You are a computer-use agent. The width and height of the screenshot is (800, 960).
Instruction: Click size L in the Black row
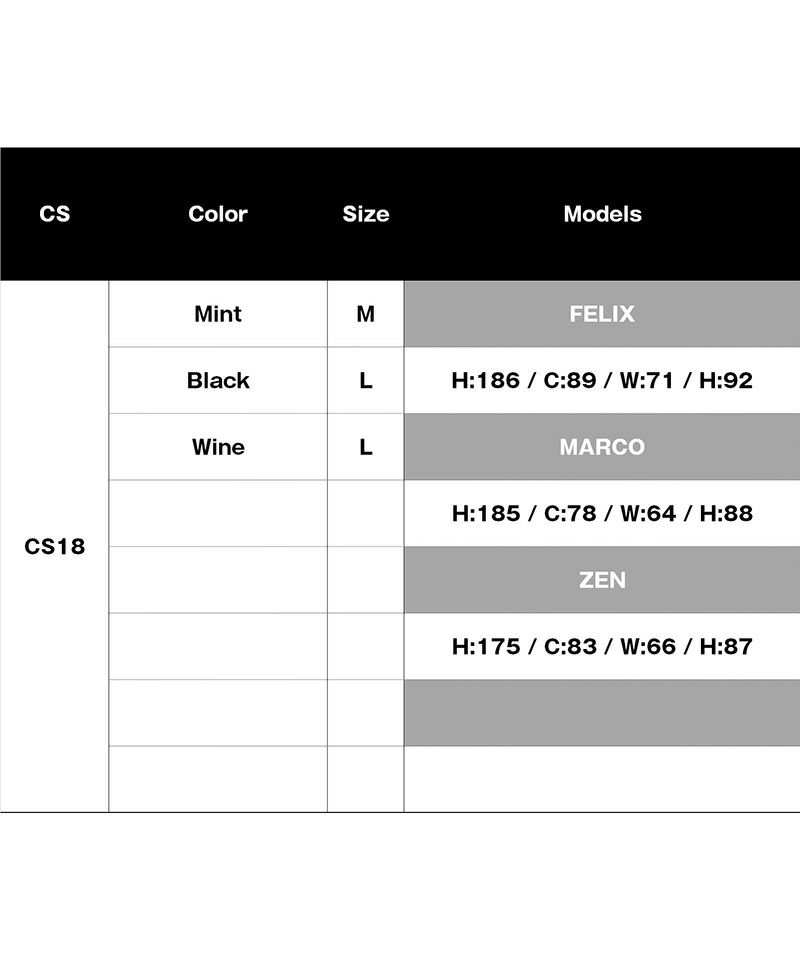tap(365, 381)
